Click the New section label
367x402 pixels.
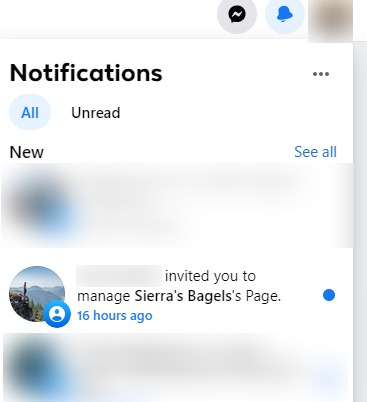pos(27,152)
